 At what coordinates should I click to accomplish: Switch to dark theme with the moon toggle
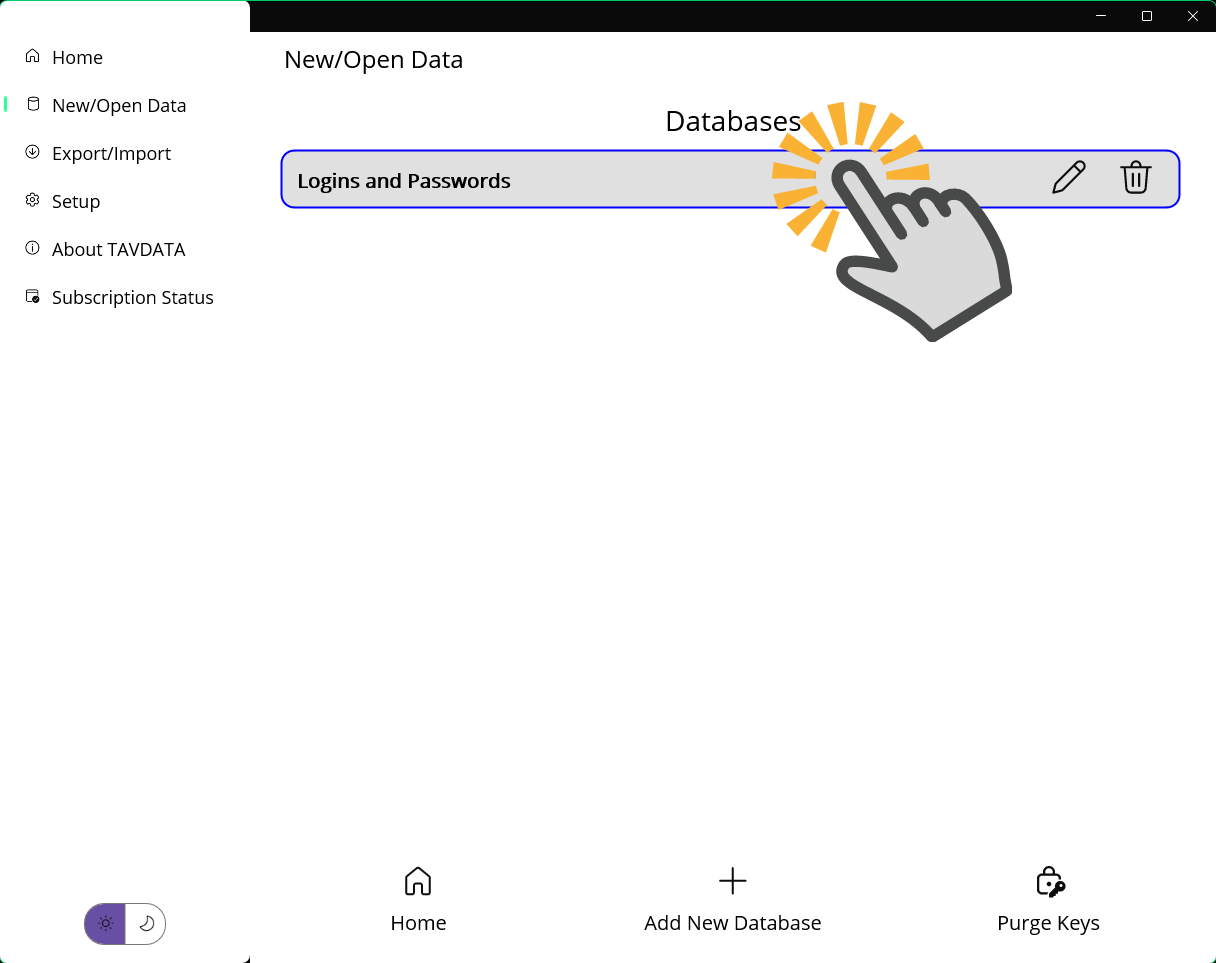[x=146, y=924]
